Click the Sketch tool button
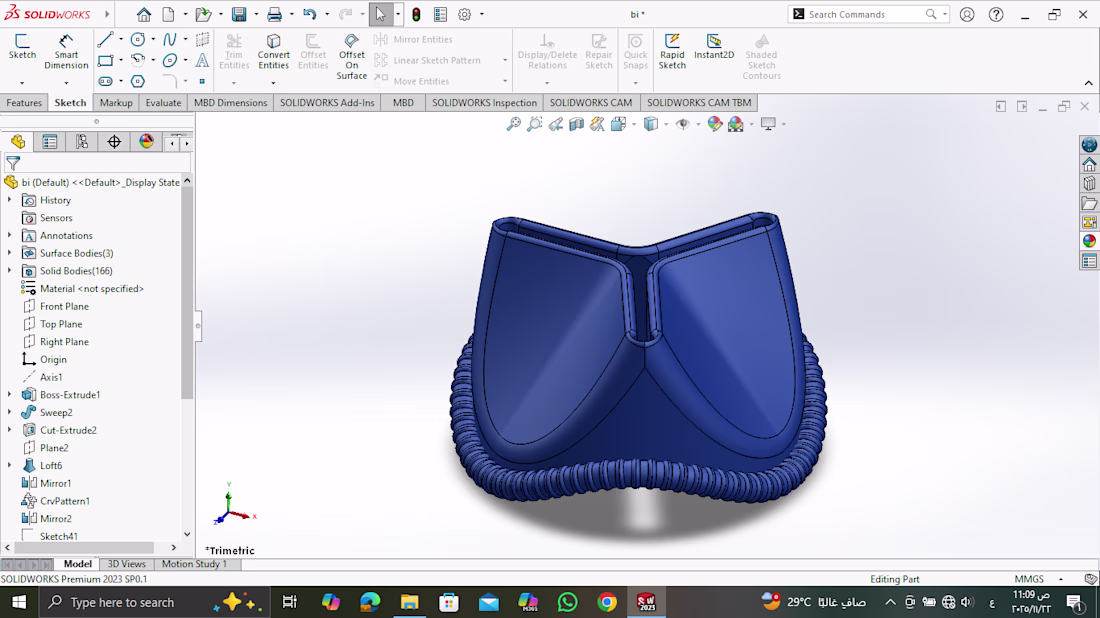 (22, 46)
